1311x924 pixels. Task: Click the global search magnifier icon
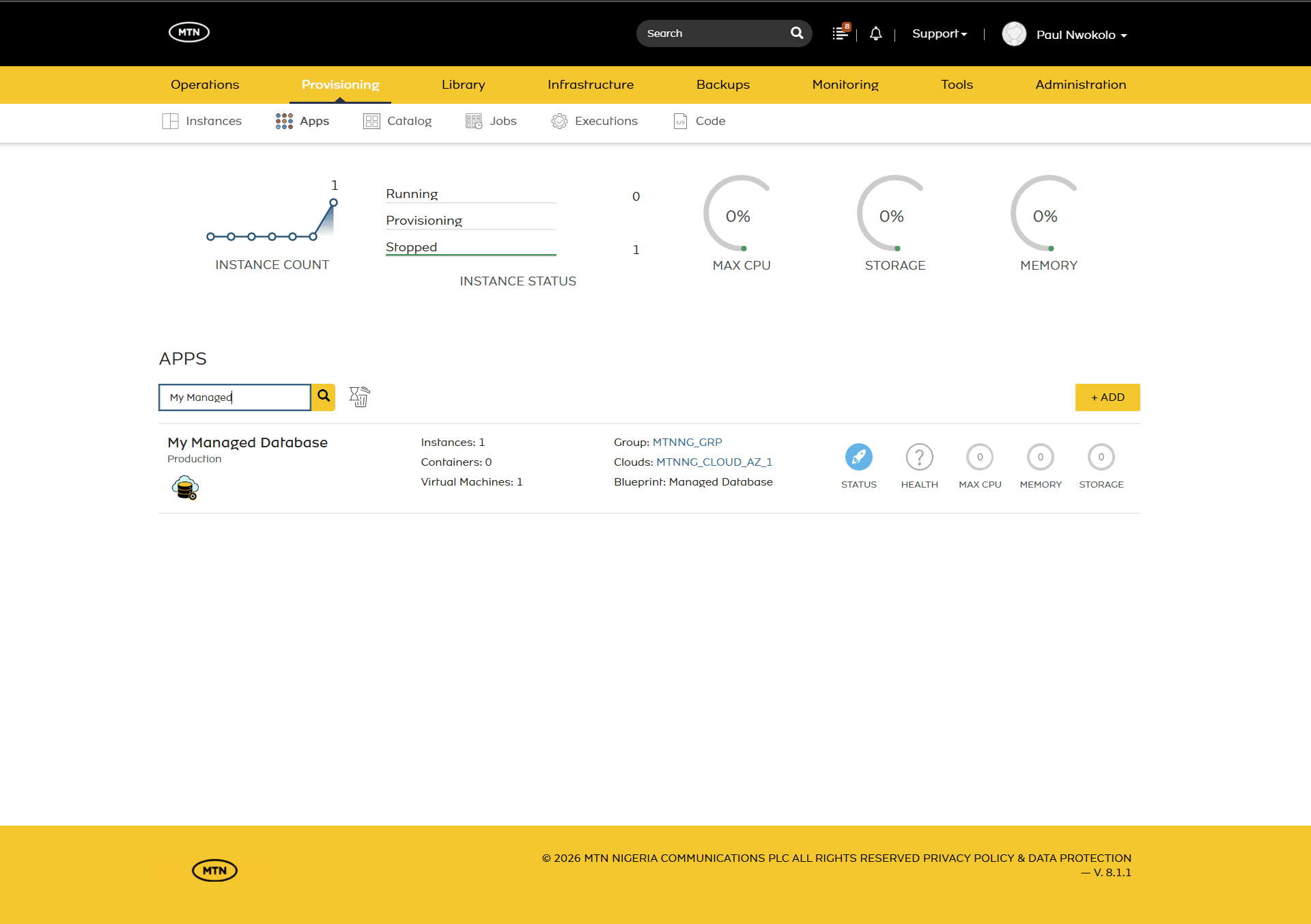(796, 33)
